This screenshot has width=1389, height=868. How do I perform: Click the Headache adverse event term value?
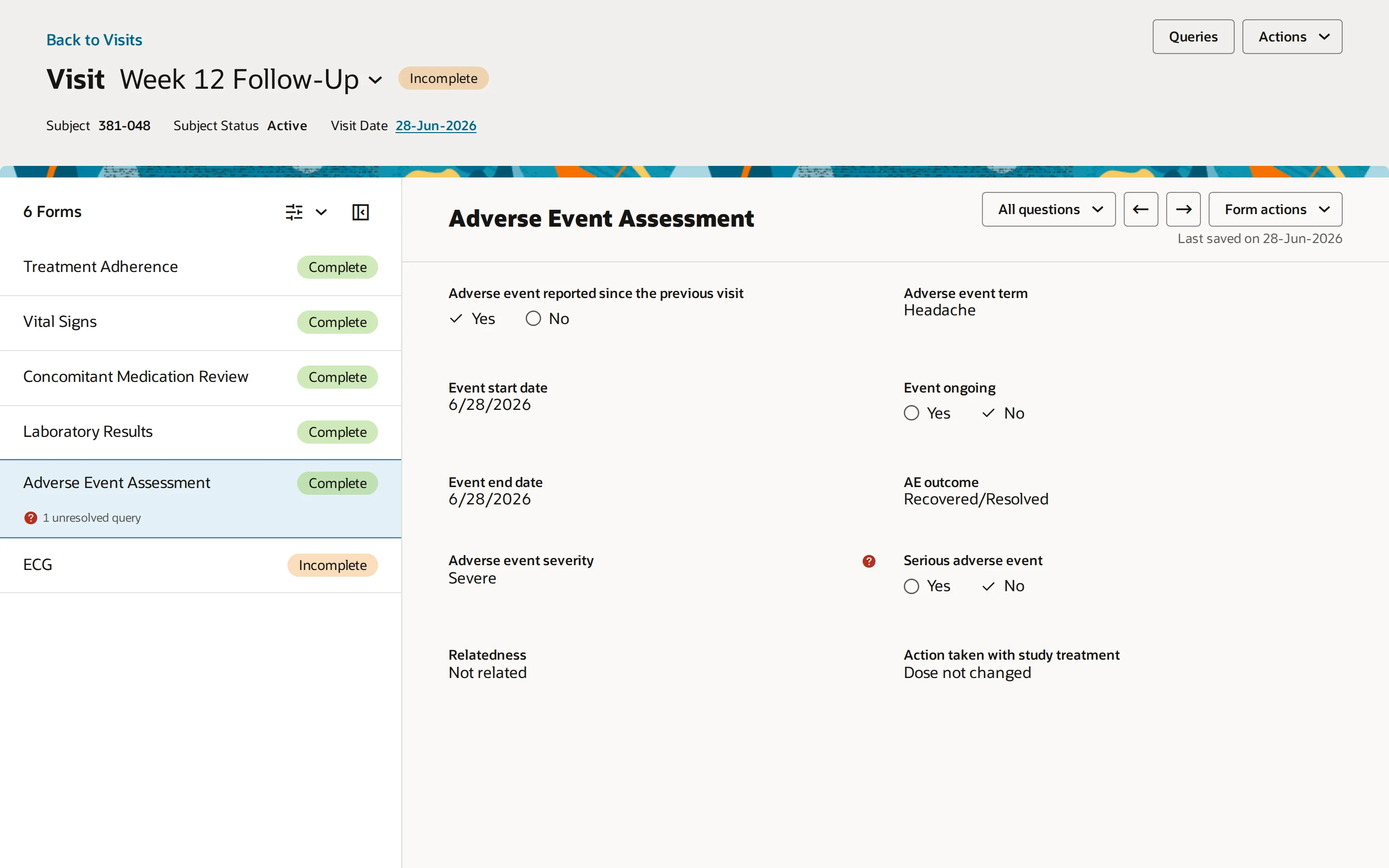point(940,311)
